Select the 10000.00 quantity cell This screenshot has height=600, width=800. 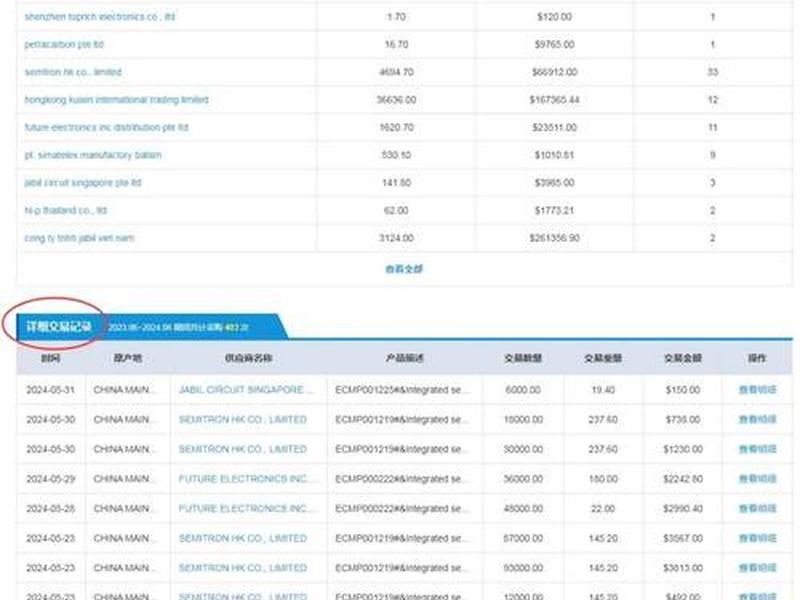point(523,419)
